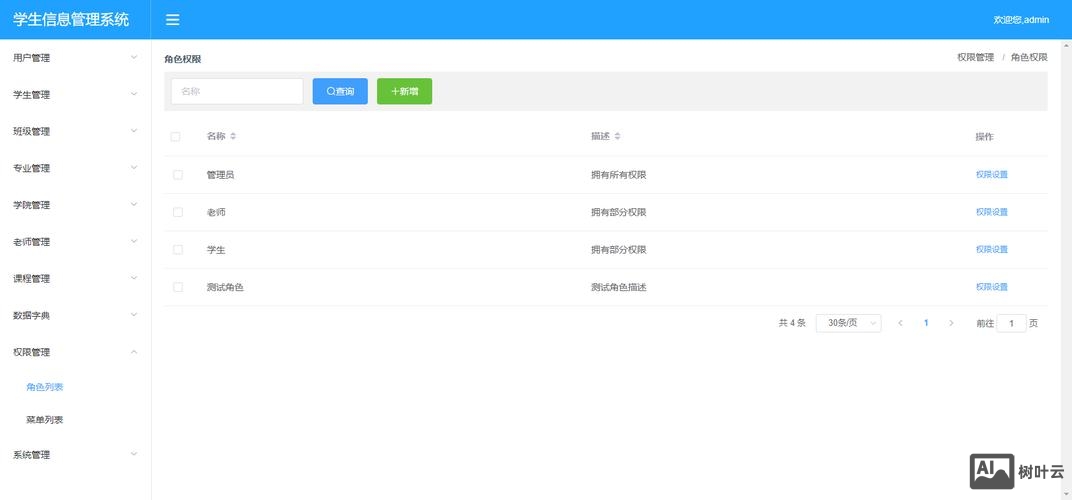Go to next page arrow
The width and height of the screenshot is (1072, 500).
(x=951, y=323)
